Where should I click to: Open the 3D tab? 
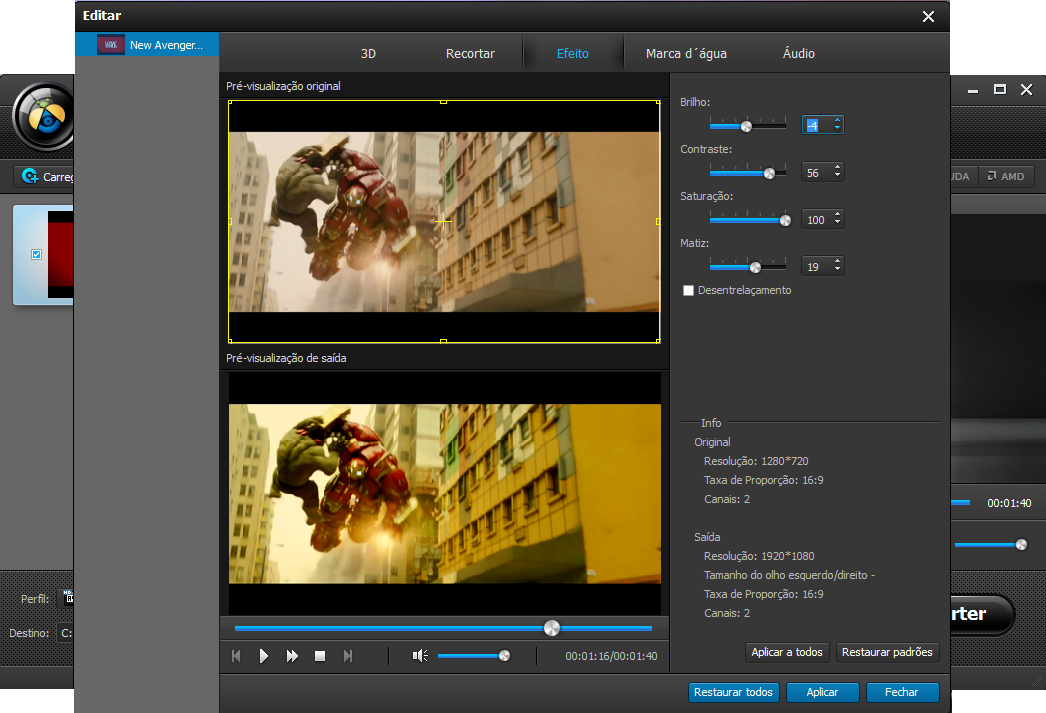[368, 53]
